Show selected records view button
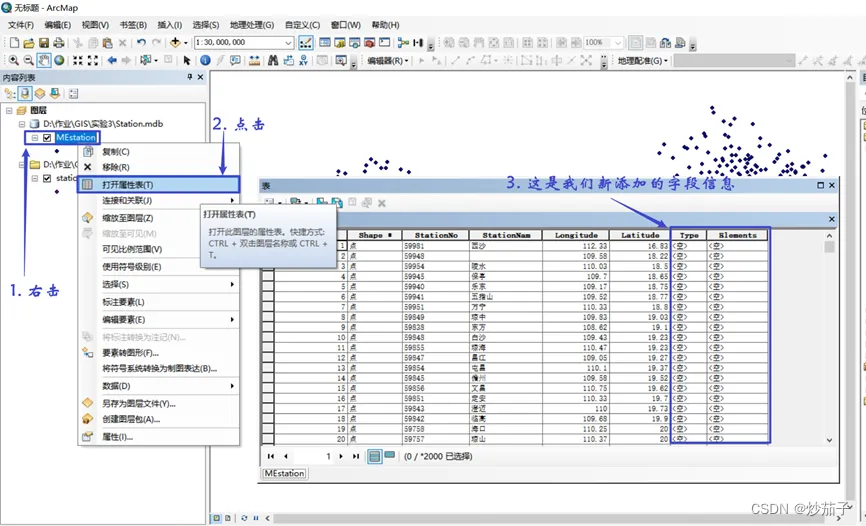This screenshot has width=866, height=526. 390,455
